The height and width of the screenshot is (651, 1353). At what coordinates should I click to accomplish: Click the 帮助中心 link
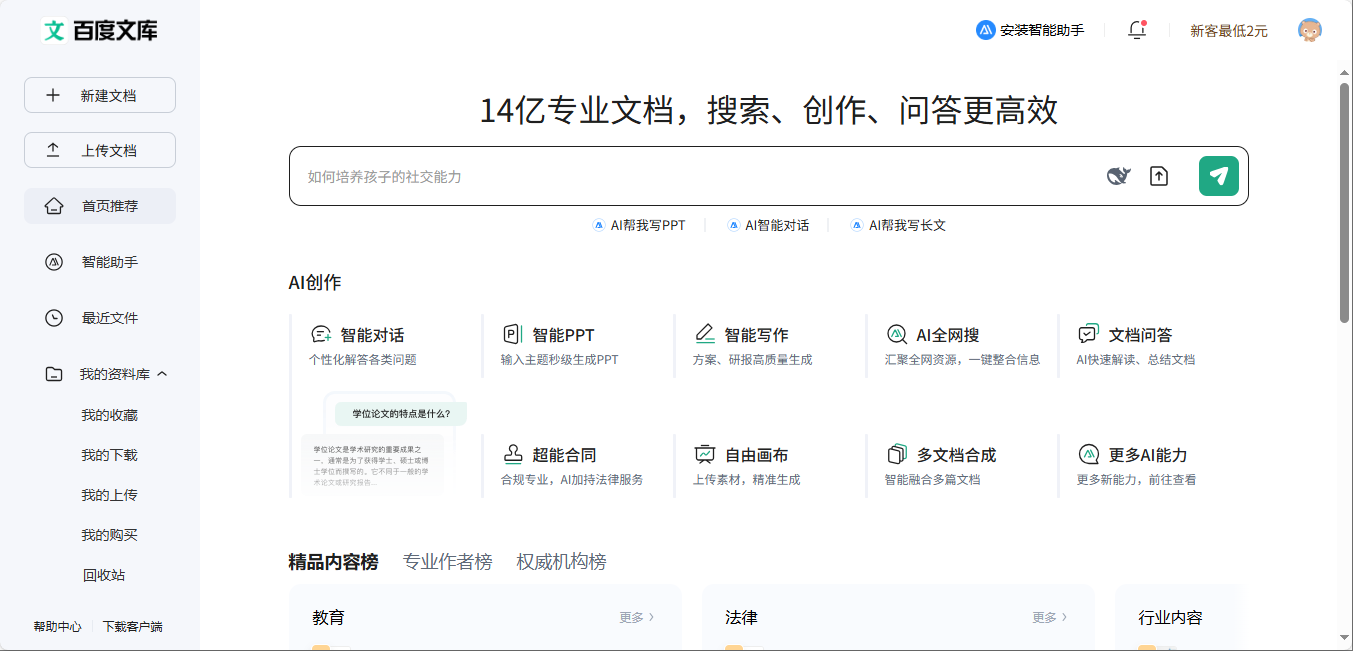57,627
